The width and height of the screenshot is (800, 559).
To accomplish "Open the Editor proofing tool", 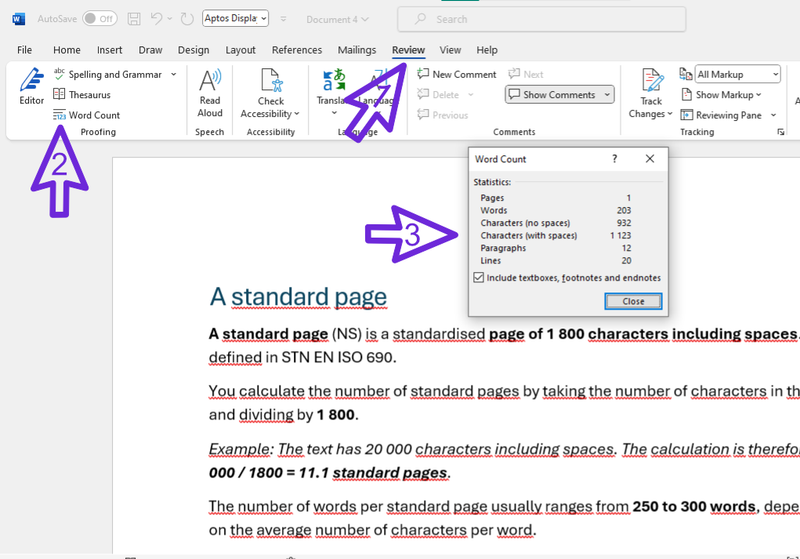I will [31, 86].
